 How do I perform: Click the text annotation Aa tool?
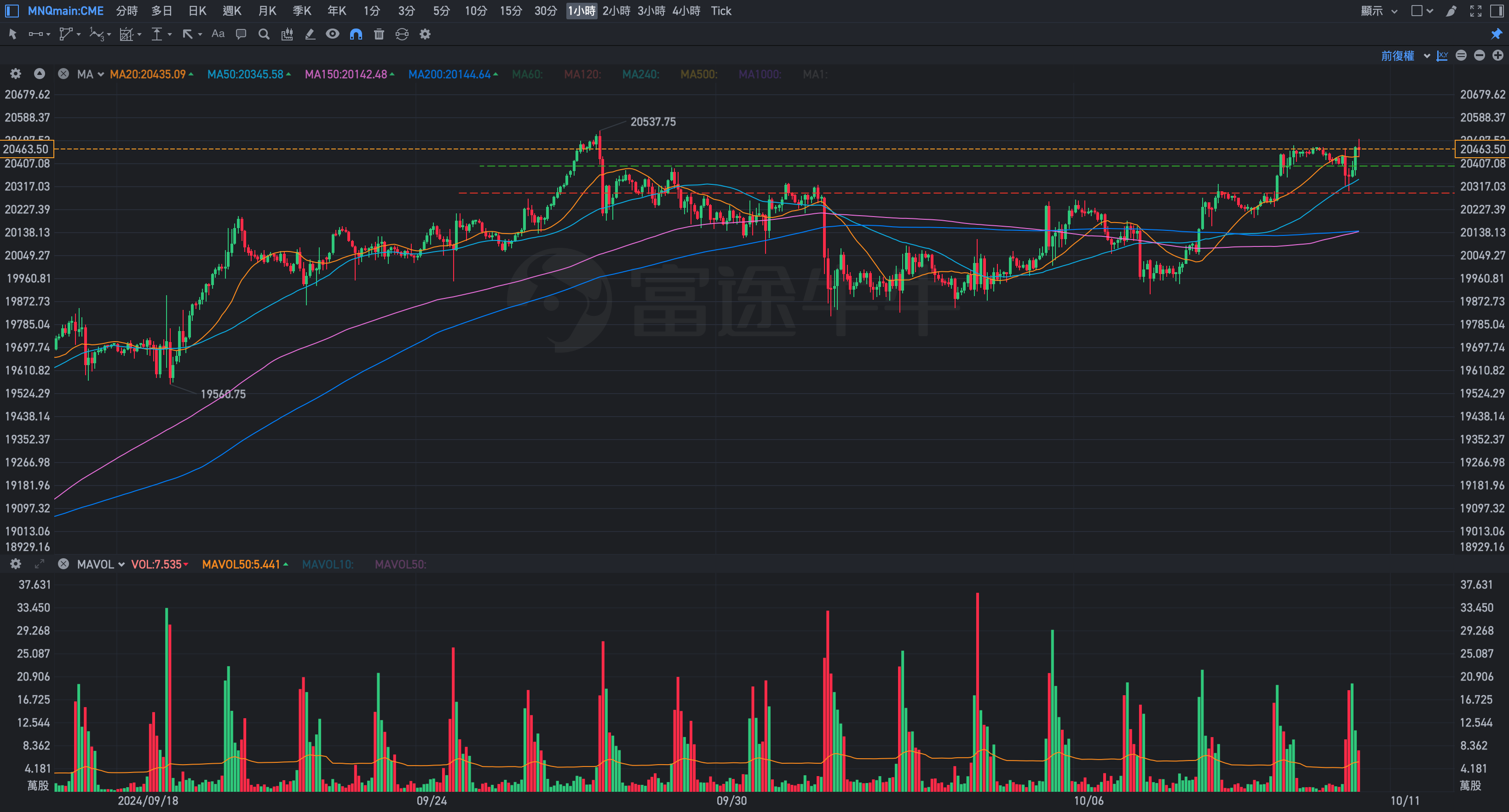point(218,34)
